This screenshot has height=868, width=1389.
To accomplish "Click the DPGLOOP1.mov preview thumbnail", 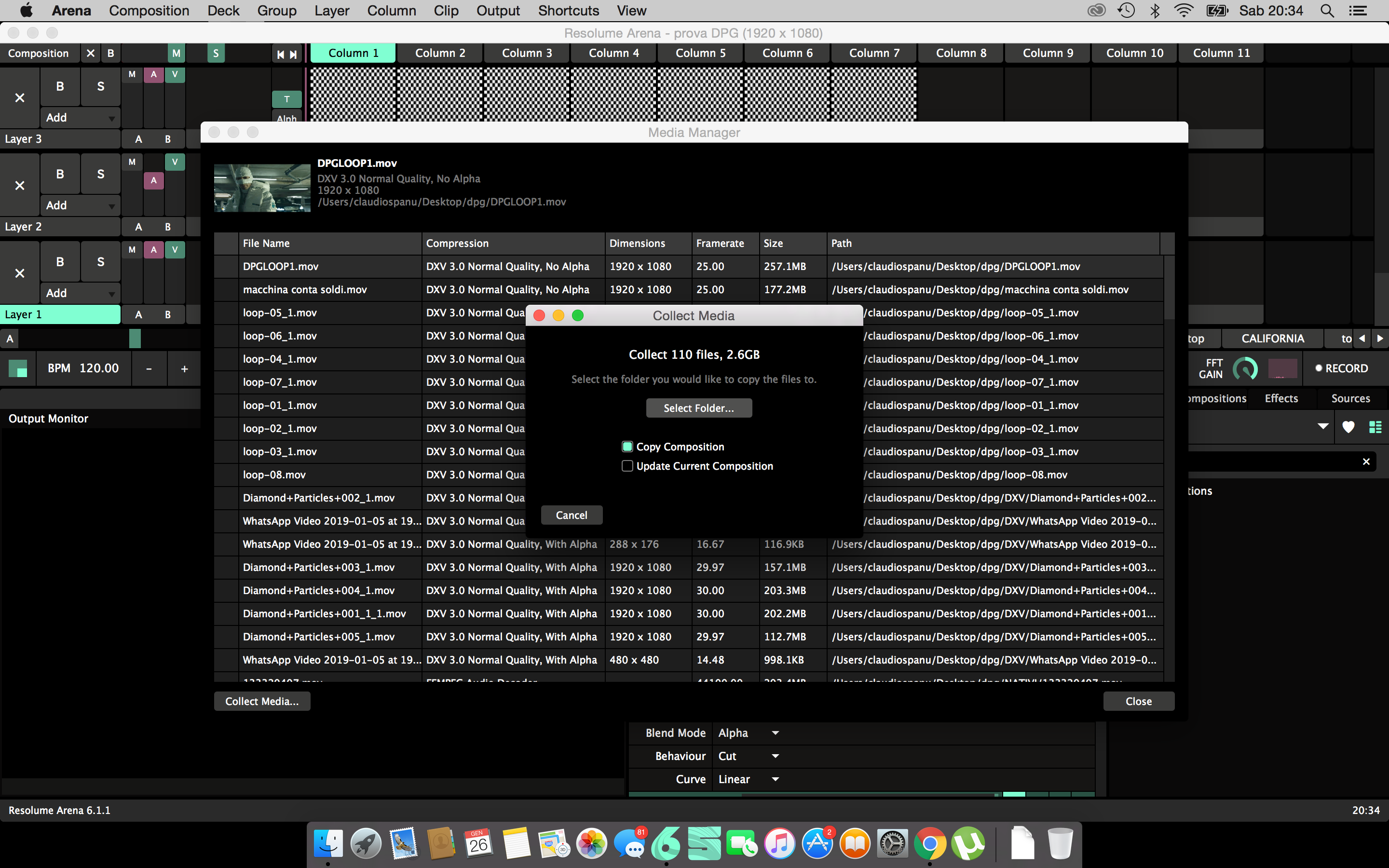I will 262,188.
